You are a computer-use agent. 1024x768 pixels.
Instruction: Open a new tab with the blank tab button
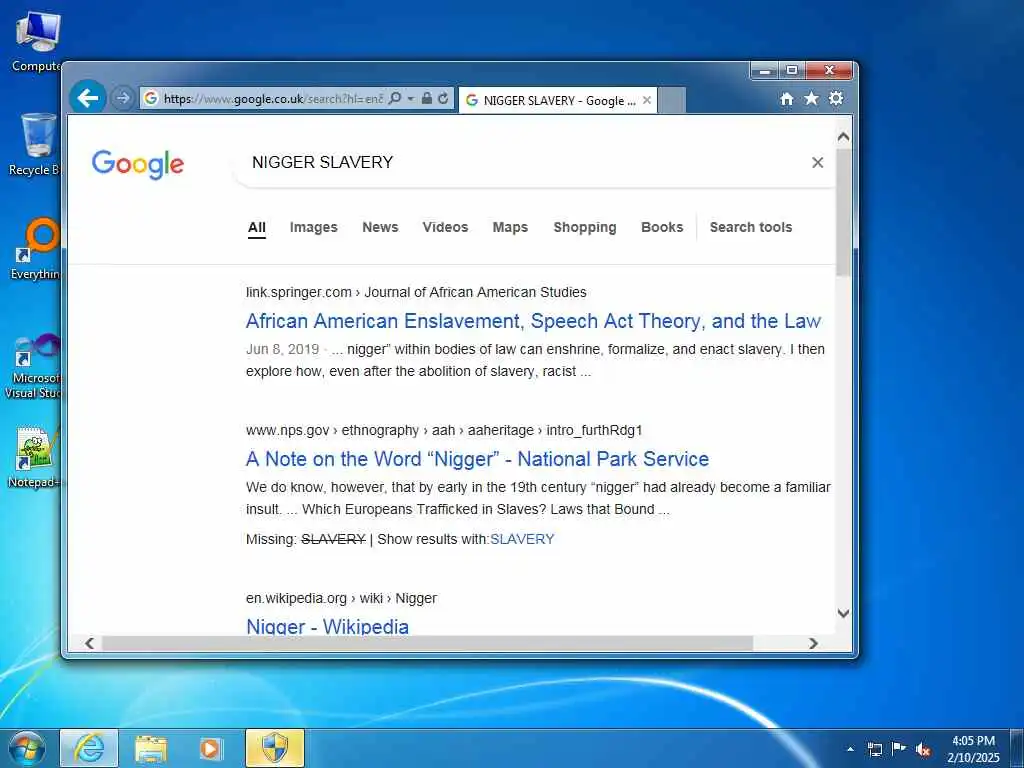tap(671, 100)
